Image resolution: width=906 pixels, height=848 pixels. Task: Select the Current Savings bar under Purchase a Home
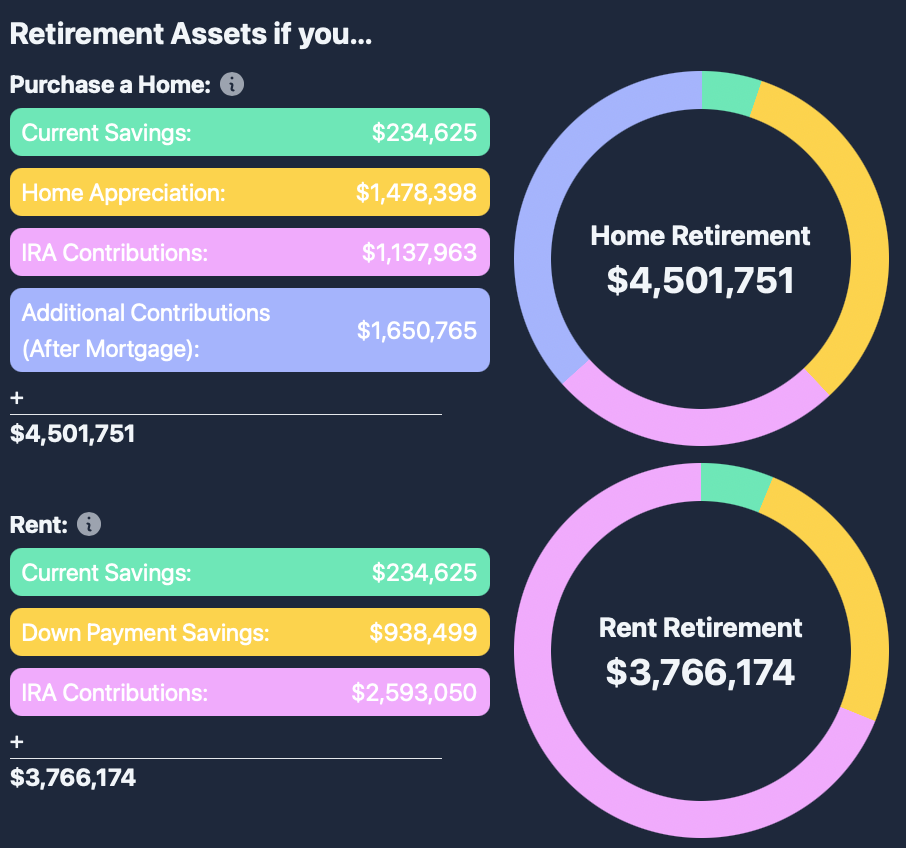click(x=247, y=132)
